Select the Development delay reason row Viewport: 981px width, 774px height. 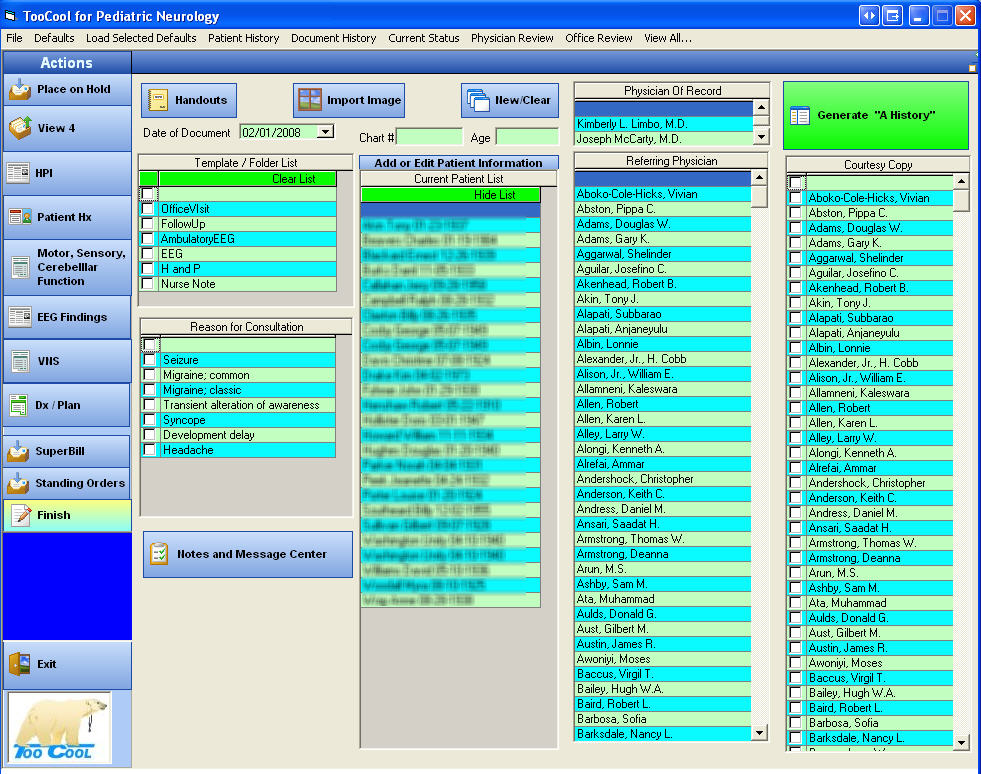(248, 435)
